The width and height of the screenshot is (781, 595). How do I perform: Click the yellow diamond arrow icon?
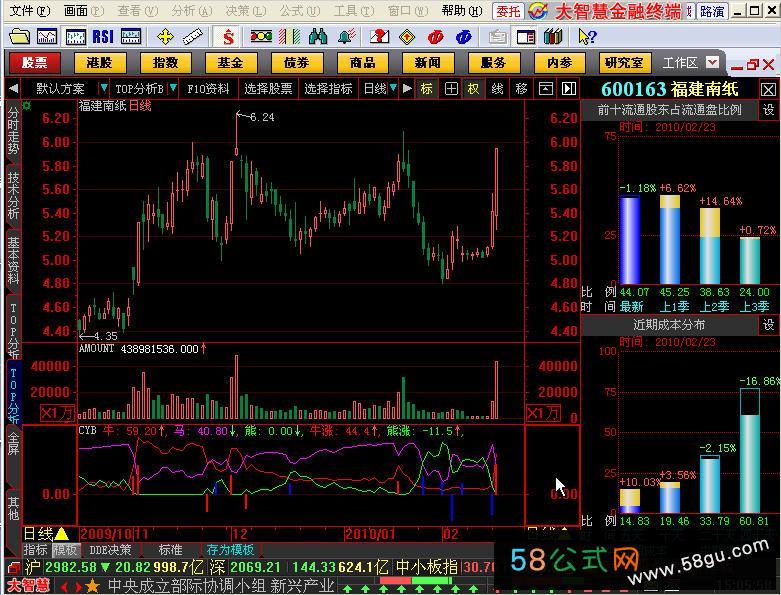407,36
